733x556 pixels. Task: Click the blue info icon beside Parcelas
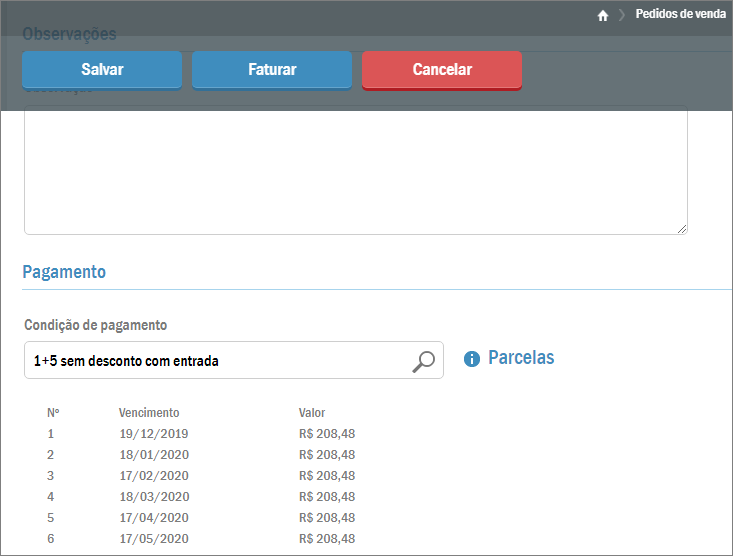472,359
